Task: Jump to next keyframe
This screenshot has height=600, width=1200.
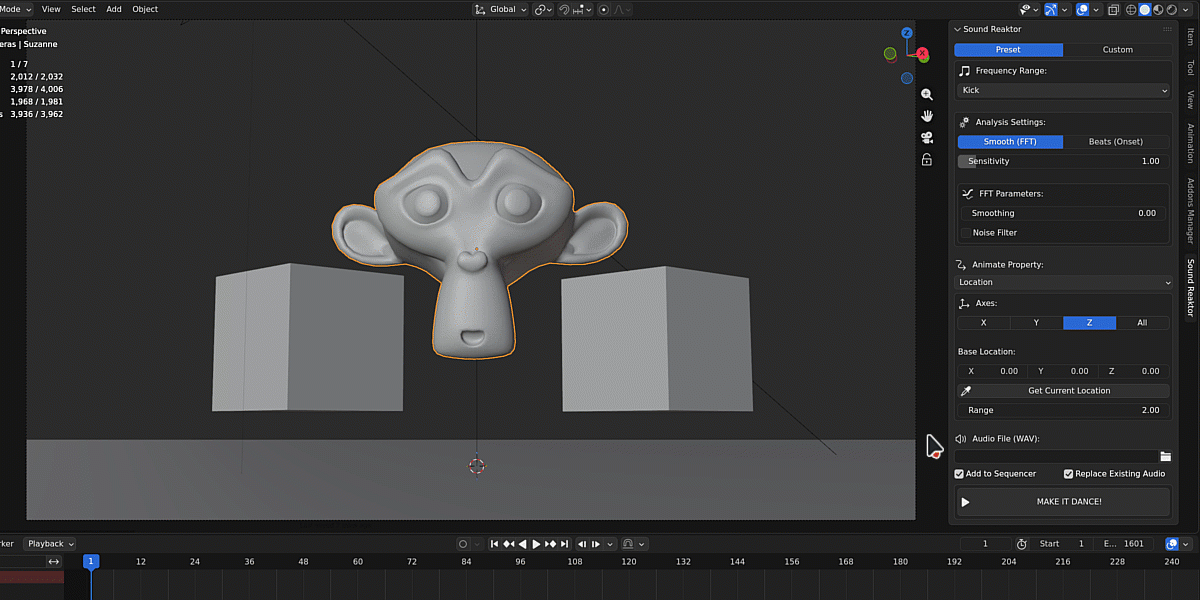Action: click(550, 544)
